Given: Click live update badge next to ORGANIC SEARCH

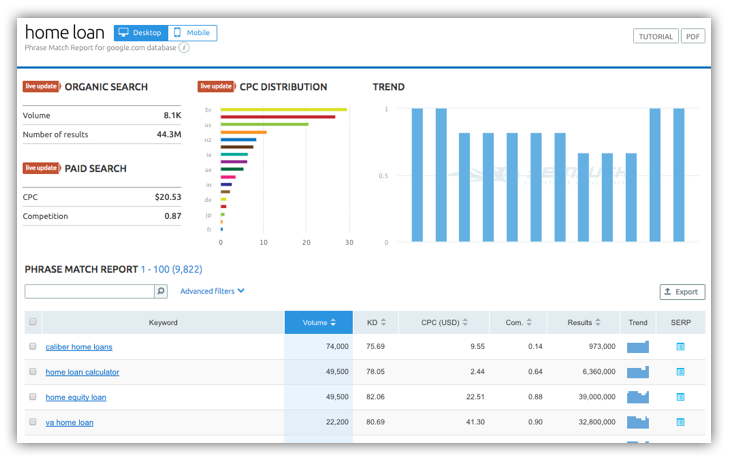Looking at the screenshot, I should point(41,87).
